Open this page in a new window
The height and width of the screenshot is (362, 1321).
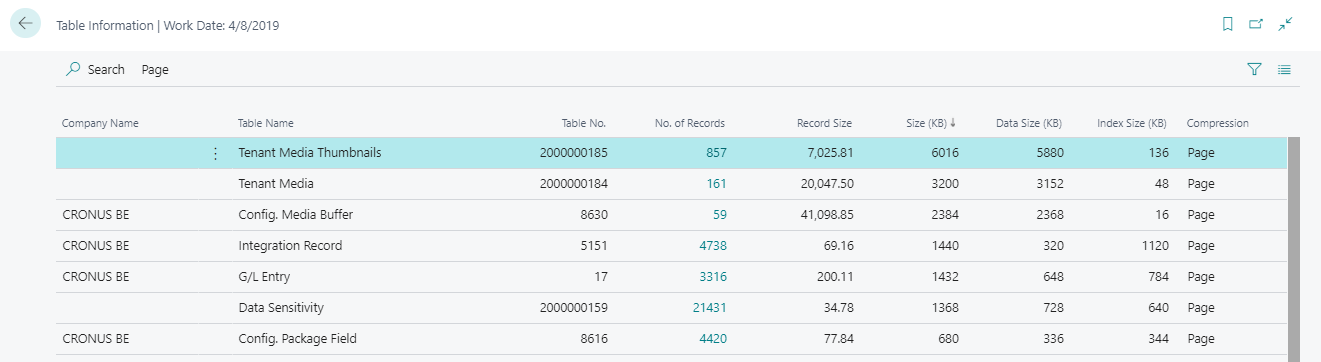click(x=1257, y=24)
